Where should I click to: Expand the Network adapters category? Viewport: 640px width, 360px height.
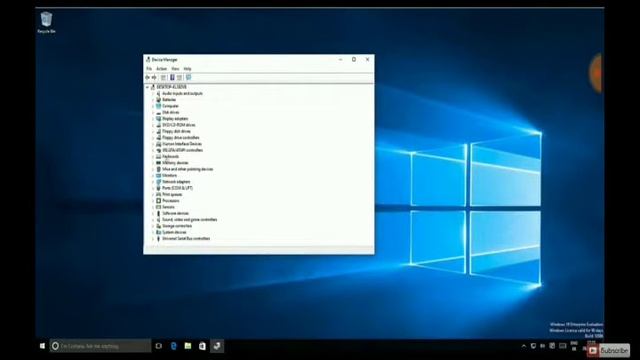coord(153,182)
